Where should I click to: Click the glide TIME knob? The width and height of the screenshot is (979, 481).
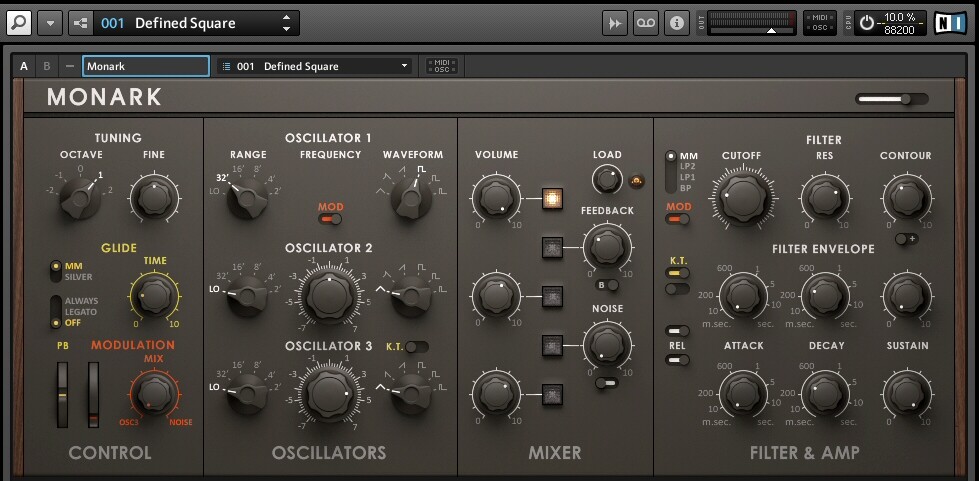[x=154, y=296]
